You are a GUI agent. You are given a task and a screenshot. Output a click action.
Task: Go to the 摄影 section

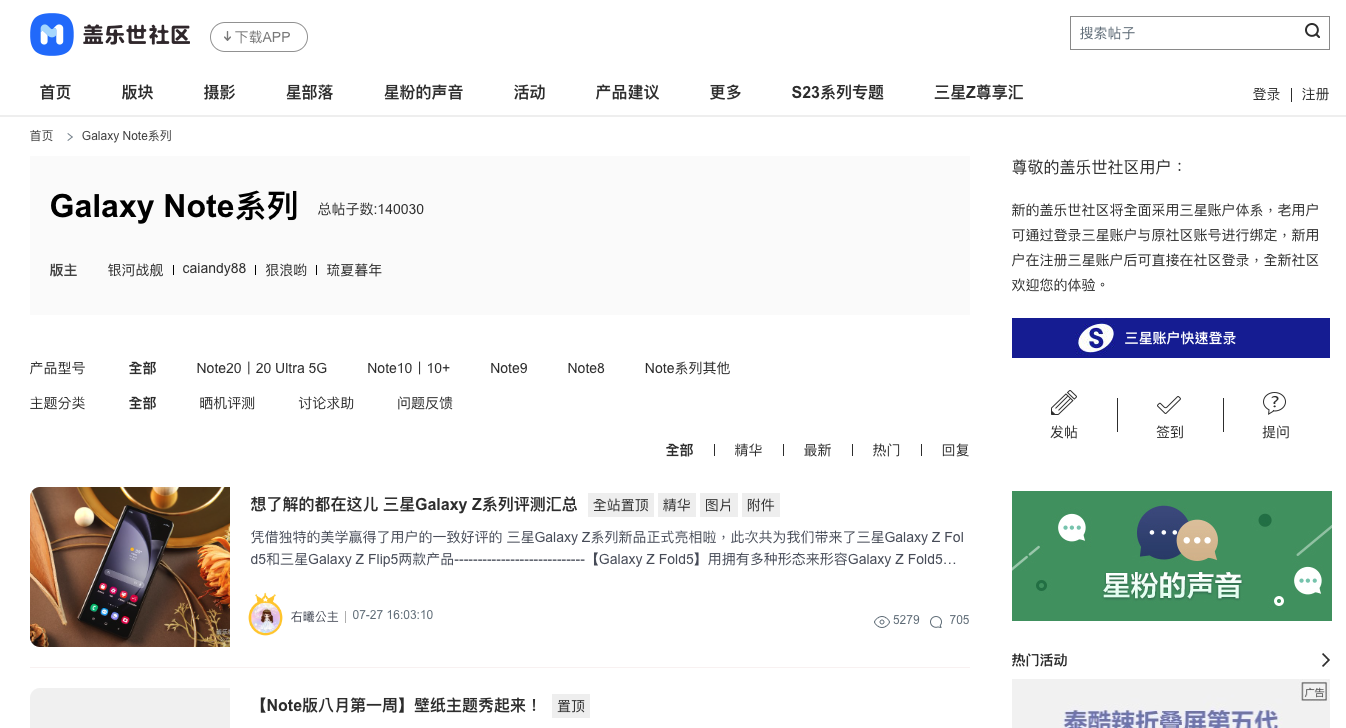(220, 92)
